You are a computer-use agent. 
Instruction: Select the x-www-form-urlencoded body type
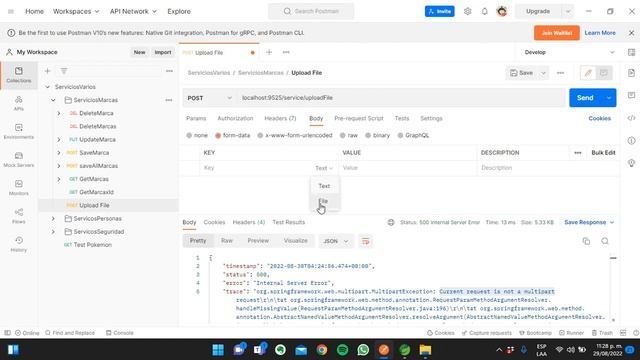pyautogui.click(x=295, y=136)
